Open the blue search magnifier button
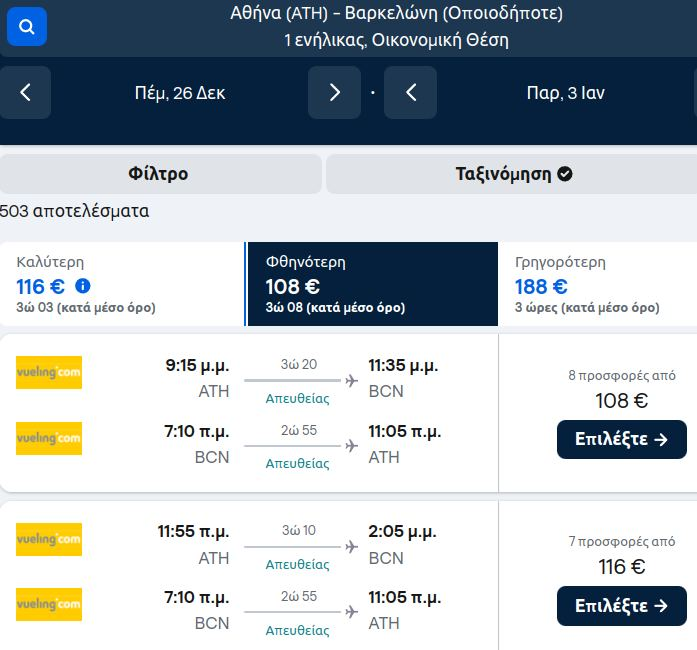 point(27,27)
